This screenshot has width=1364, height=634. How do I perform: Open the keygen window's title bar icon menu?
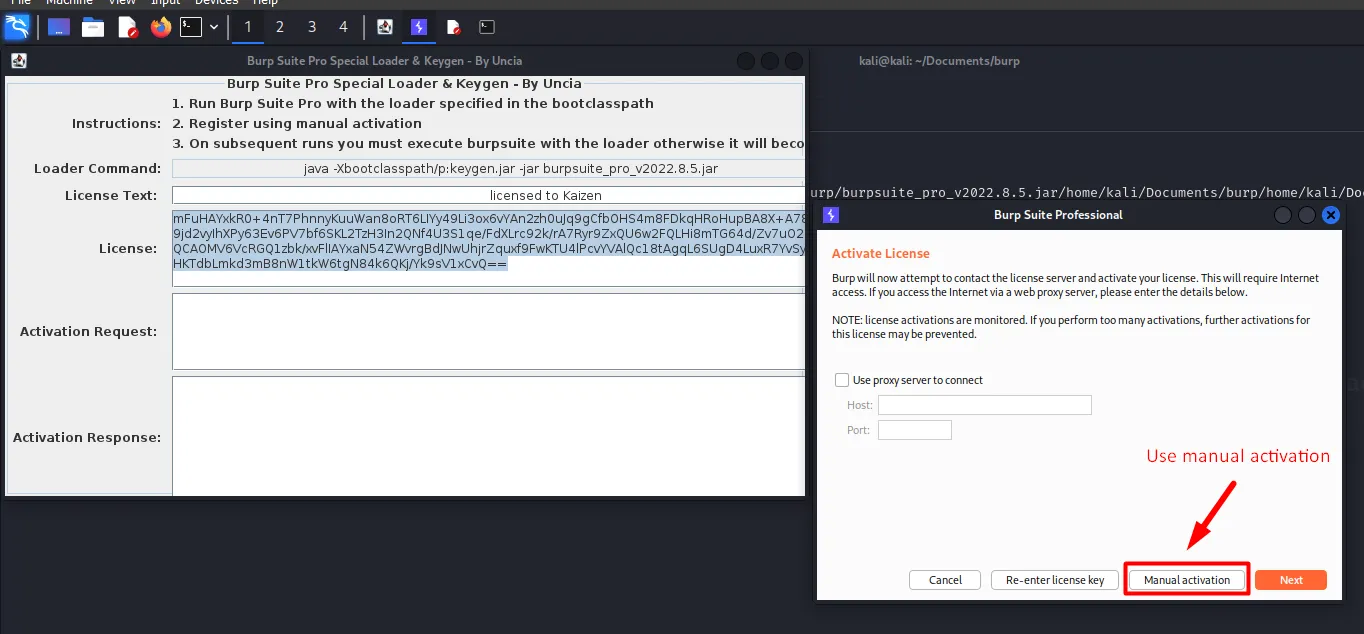pos(18,61)
